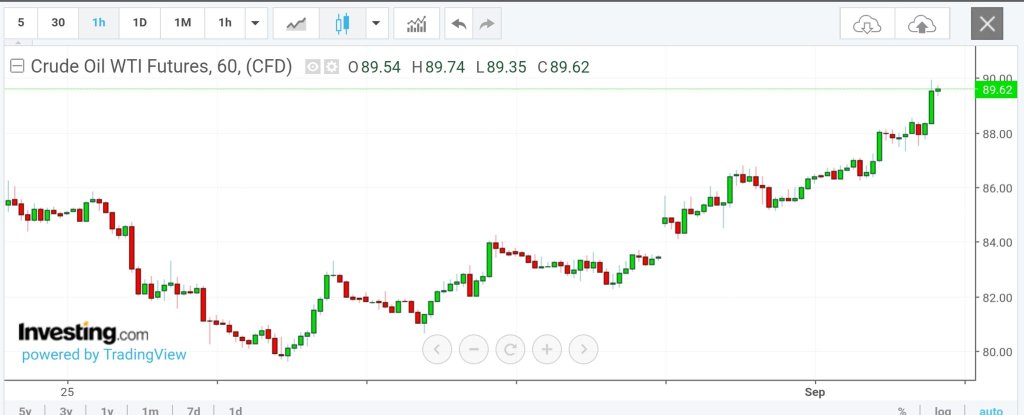This screenshot has height=415, width=1024.
Task: Save chart layout to cloud
Action: pyautogui.click(x=922, y=24)
